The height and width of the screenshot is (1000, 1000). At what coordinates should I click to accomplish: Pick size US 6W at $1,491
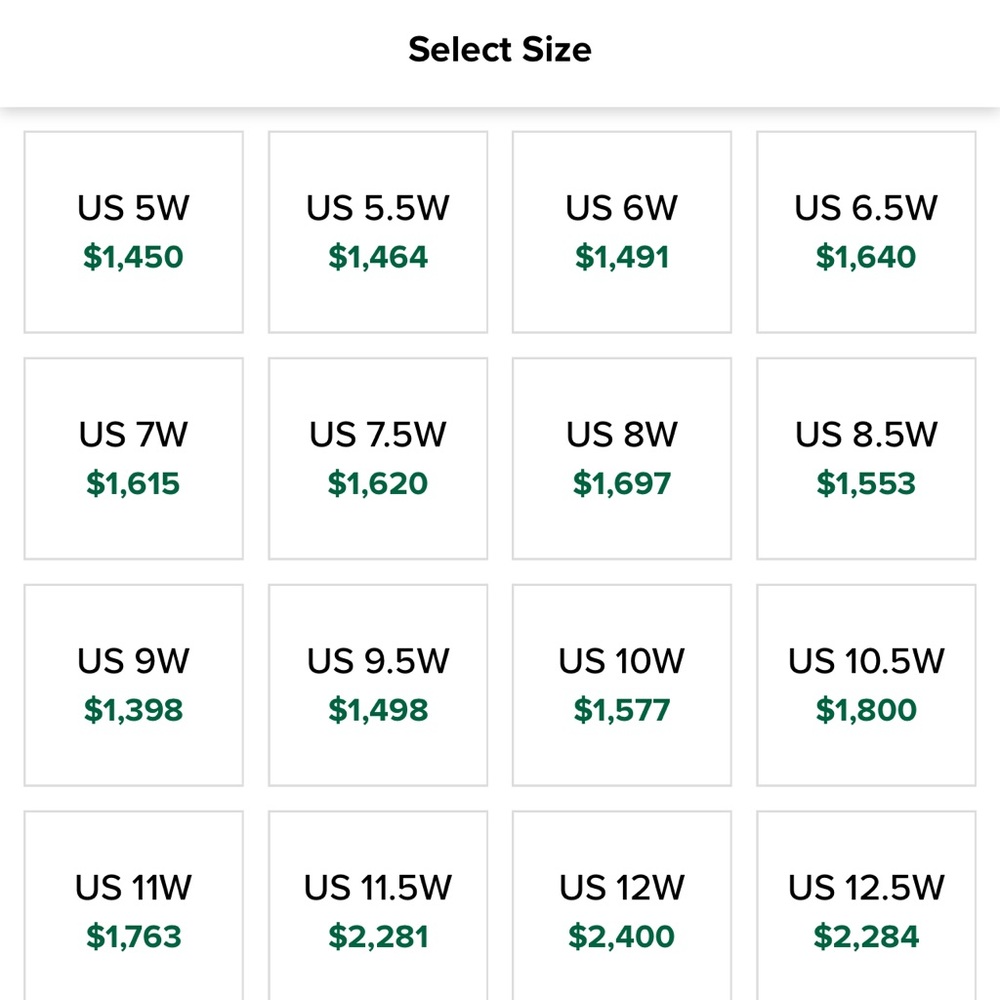622,232
